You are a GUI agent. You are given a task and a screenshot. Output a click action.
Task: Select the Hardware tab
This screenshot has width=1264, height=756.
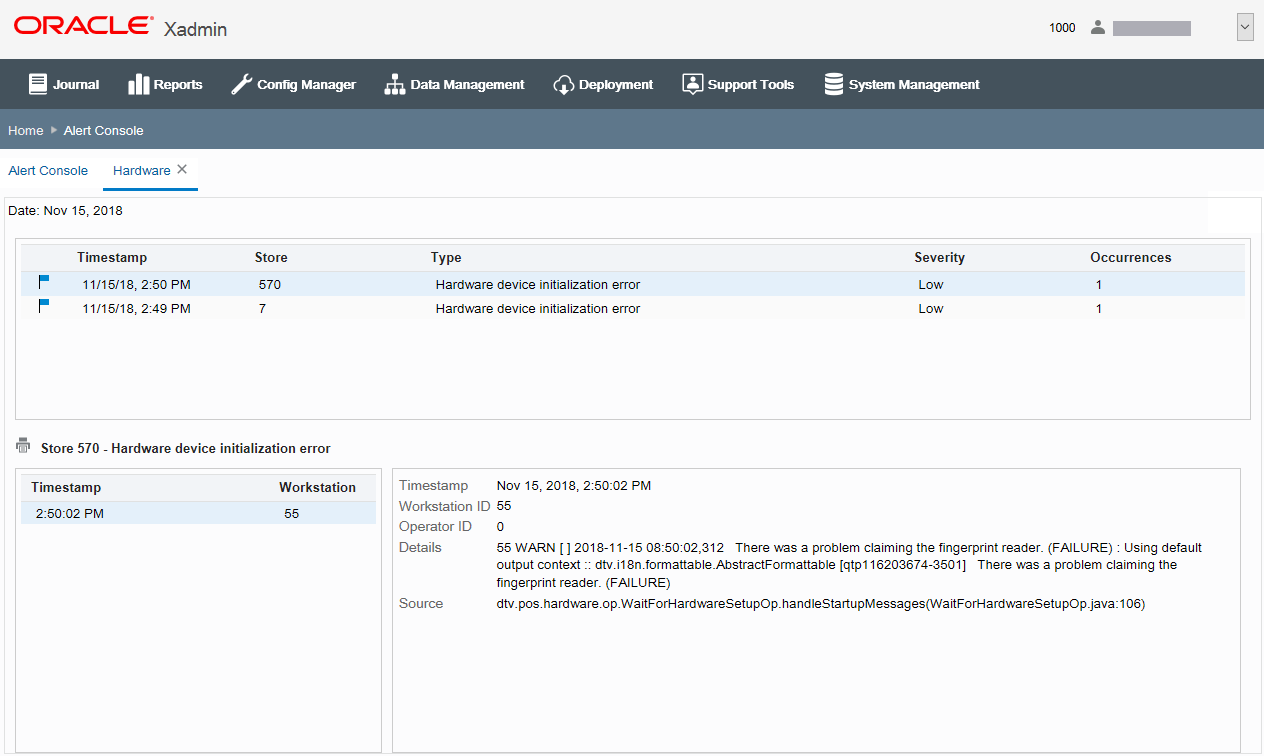click(141, 170)
